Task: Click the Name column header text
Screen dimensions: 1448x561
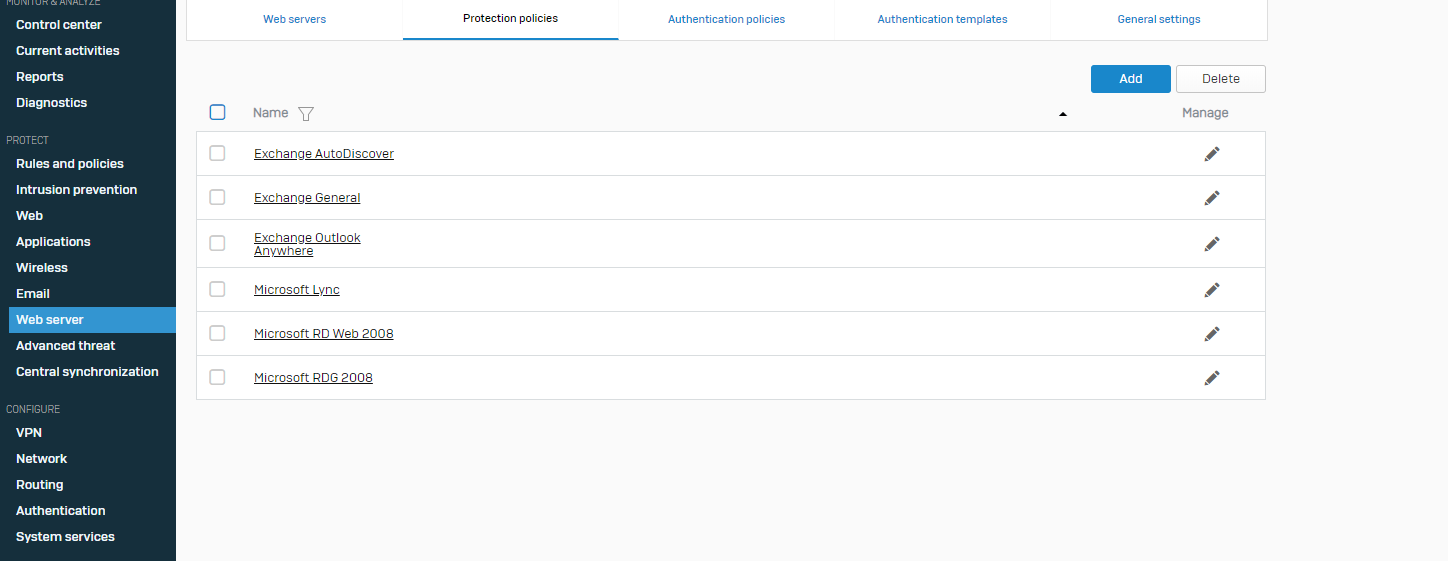Action: pos(270,113)
